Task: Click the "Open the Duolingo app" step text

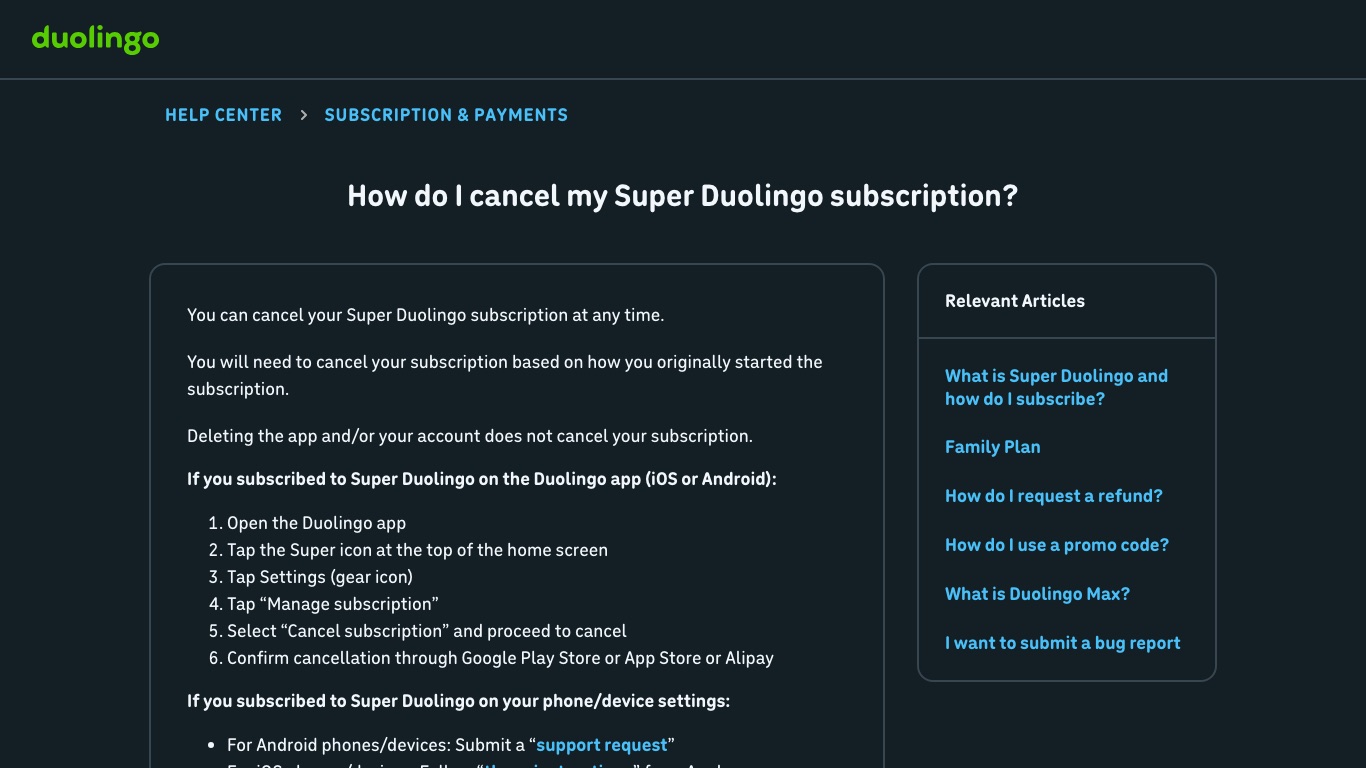Action: pos(316,523)
